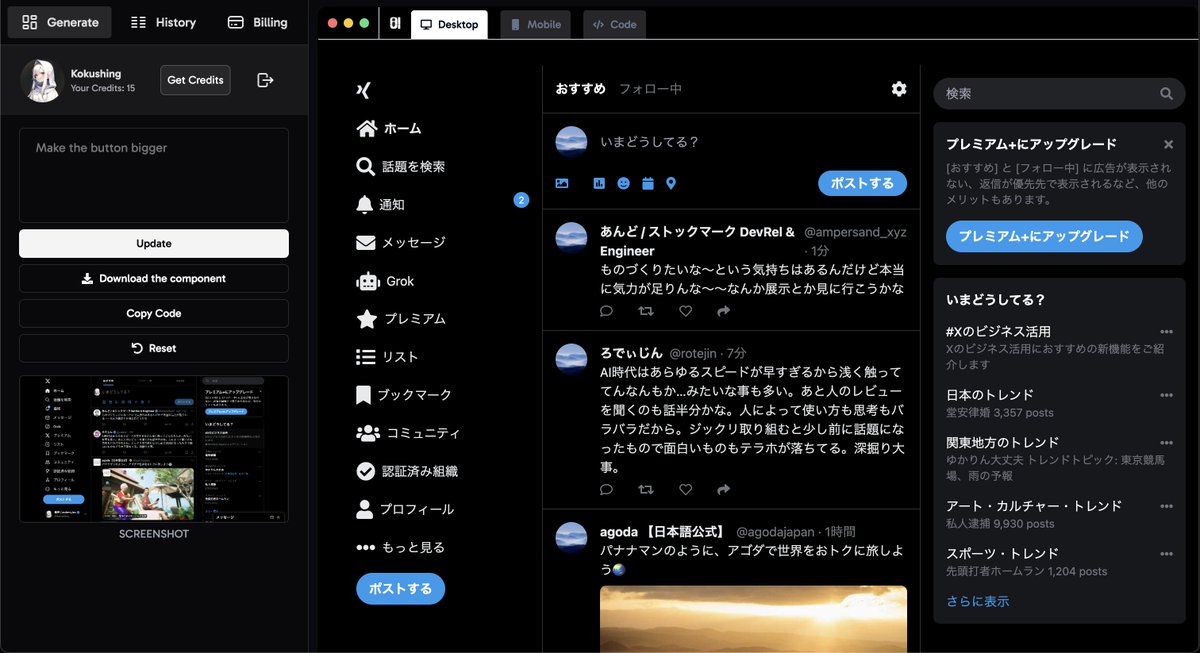This screenshot has height=653, width=1200.
Task: Select the Mobile preview tab
Action: (535, 25)
